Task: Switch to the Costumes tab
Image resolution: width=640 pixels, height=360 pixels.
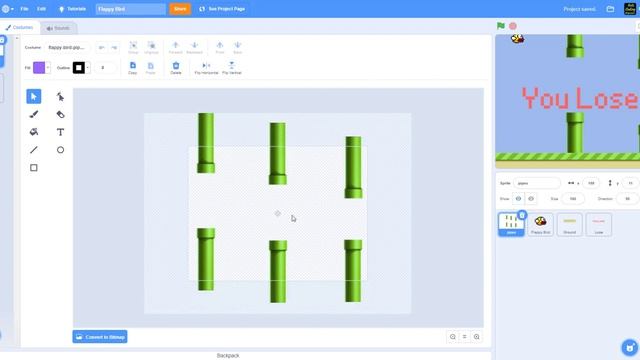Action: click(x=20, y=28)
